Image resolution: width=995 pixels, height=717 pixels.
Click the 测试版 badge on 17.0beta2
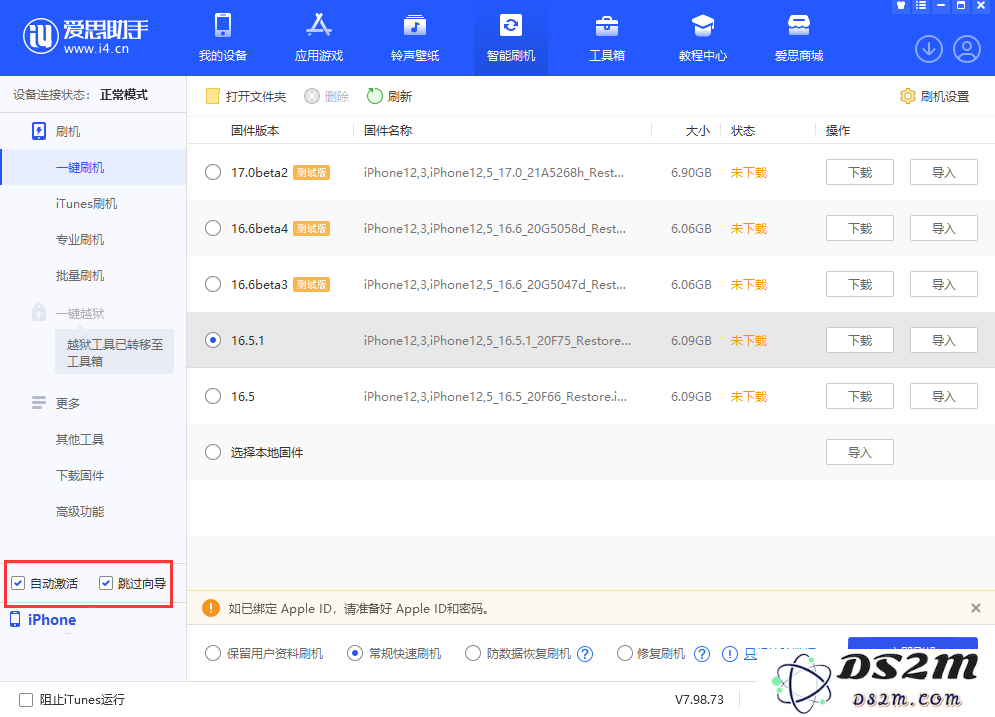coord(312,173)
